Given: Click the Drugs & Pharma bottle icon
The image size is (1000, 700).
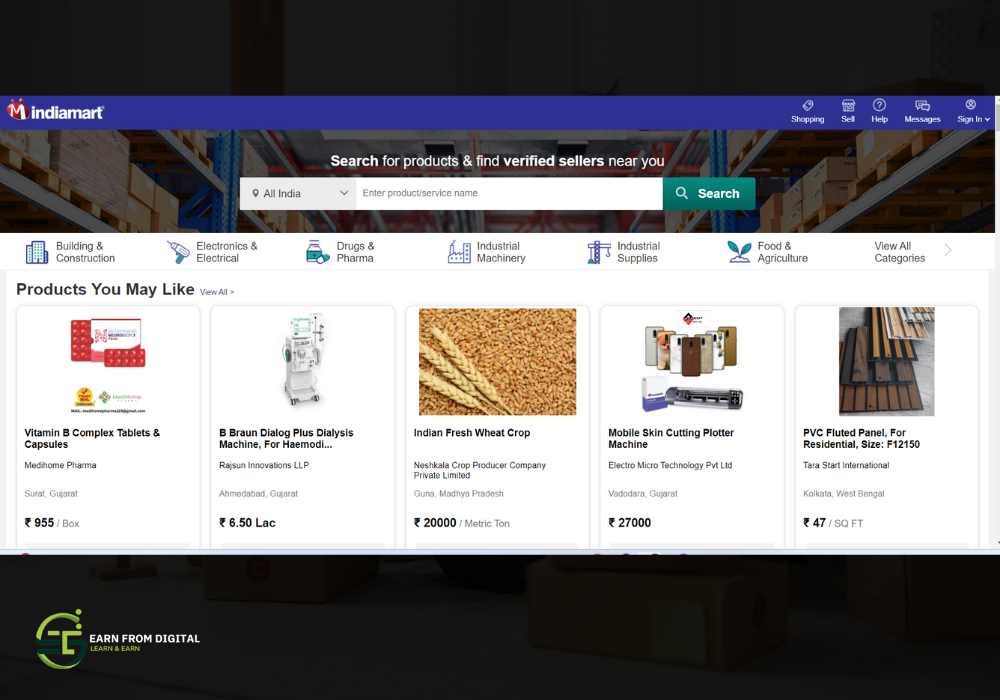Looking at the screenshot, I should click(x=318, y=252).
